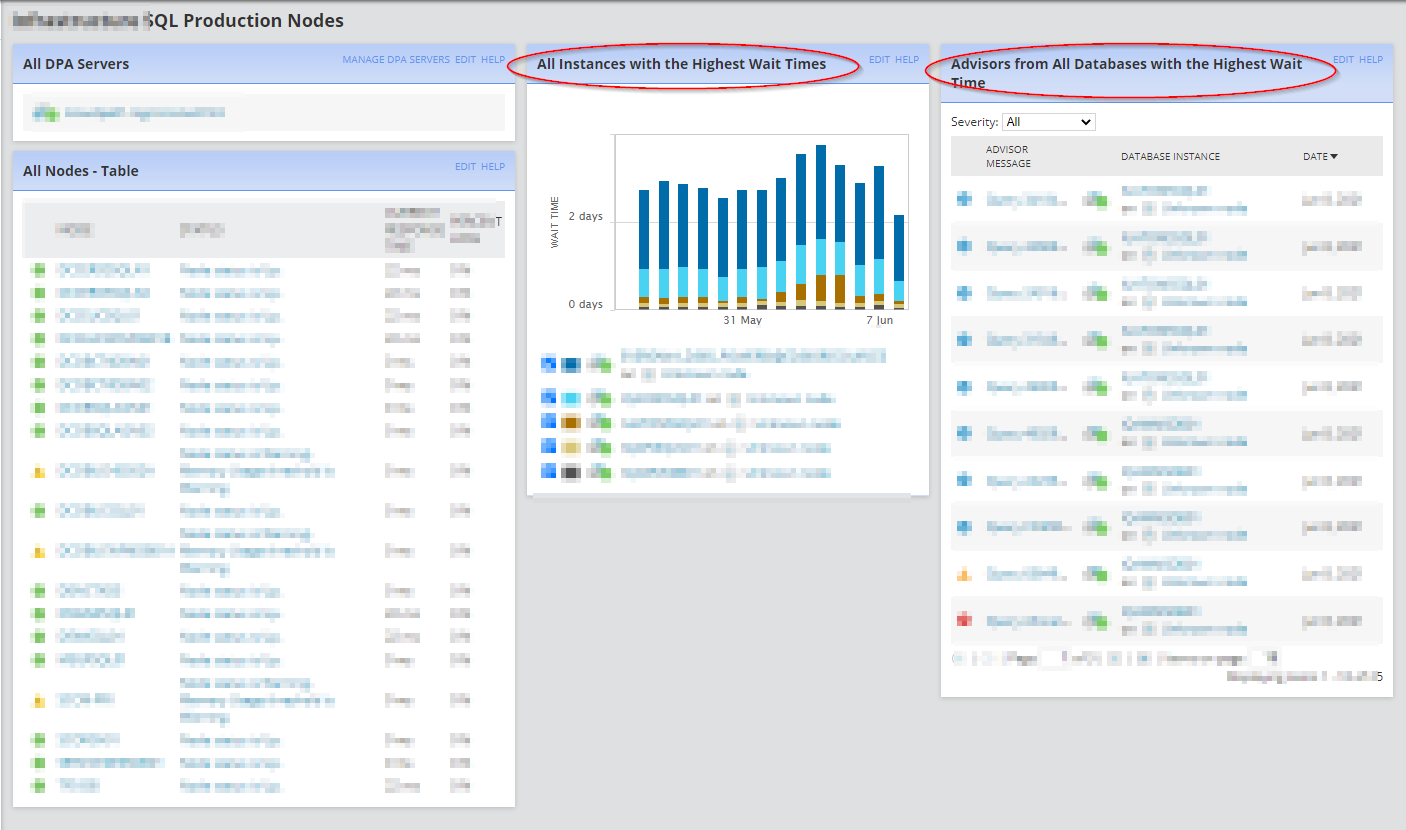The width and height of the screenshot is (1406, 830).
Task: Click the 2 days axis label
Action: pos(585,216)
